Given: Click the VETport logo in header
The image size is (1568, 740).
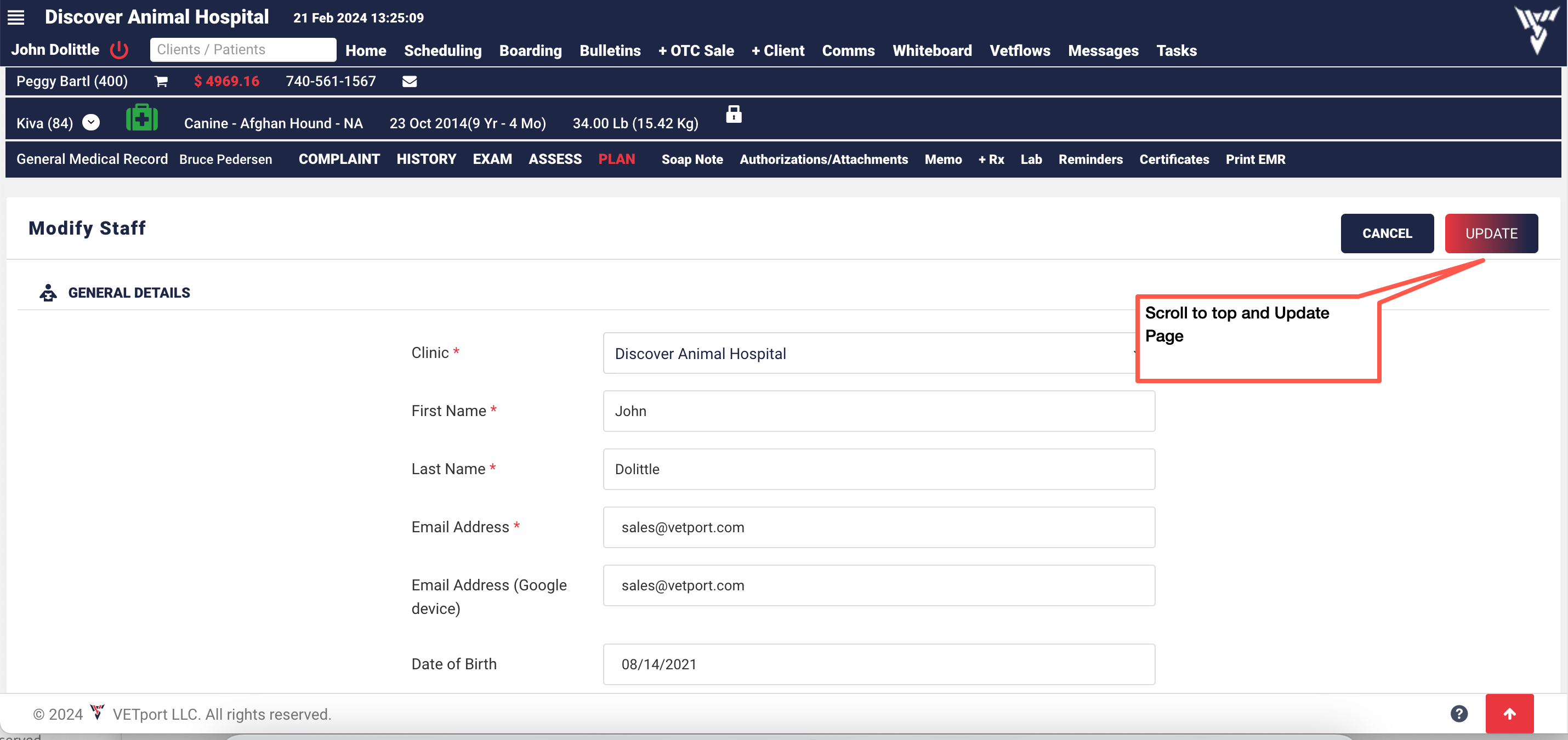Looking at the screenshot, I should (x=1536, y=29).
